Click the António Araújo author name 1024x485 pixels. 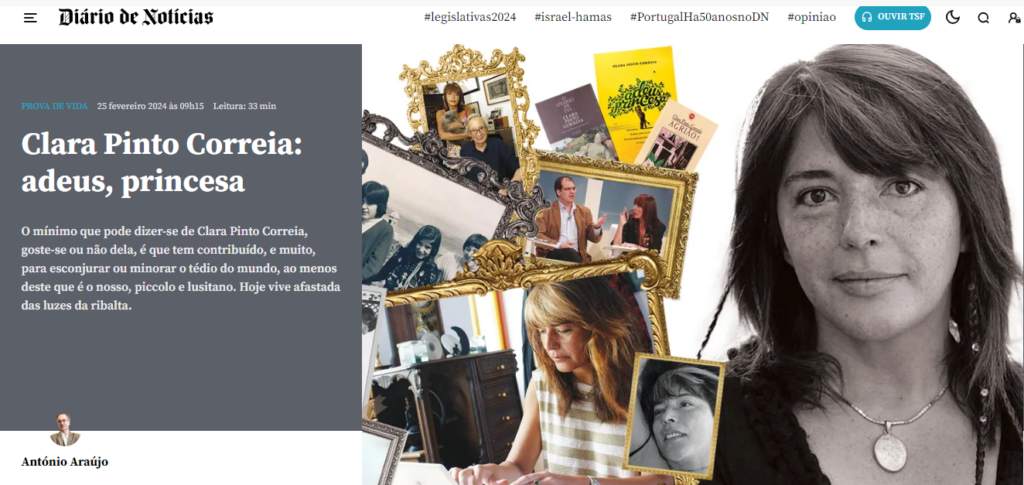pos(65,462)
